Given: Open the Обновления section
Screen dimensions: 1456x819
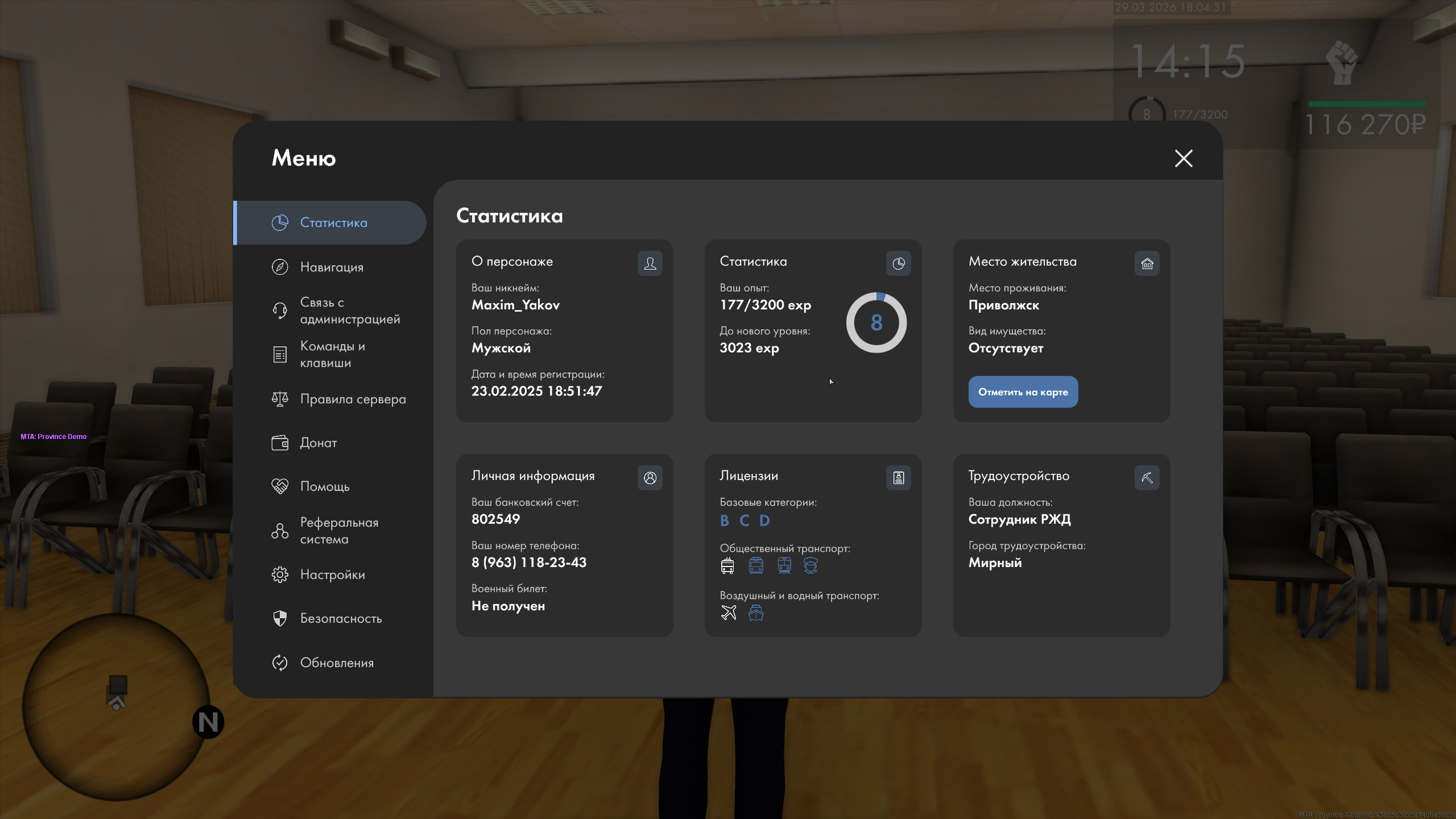Looking at the screenshot, I should click(337, 663).
